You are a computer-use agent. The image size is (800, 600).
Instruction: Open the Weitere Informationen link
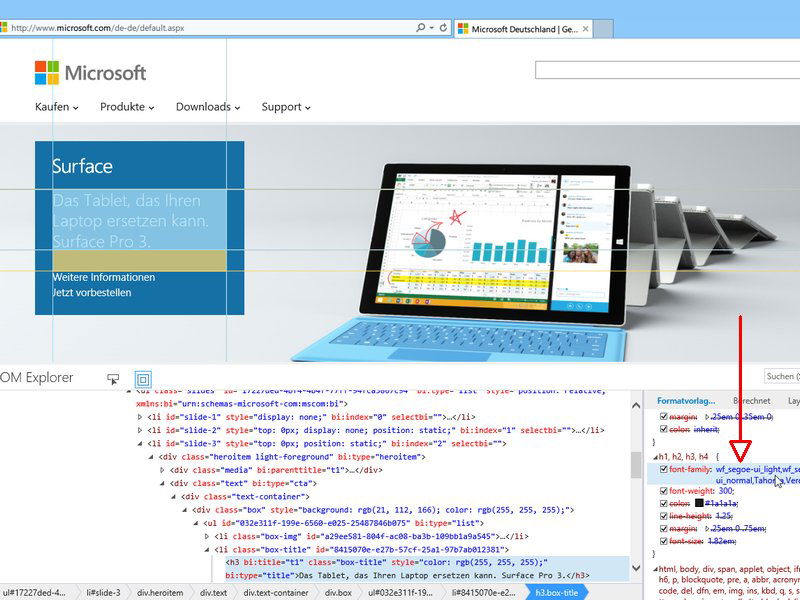coord(104,278)
